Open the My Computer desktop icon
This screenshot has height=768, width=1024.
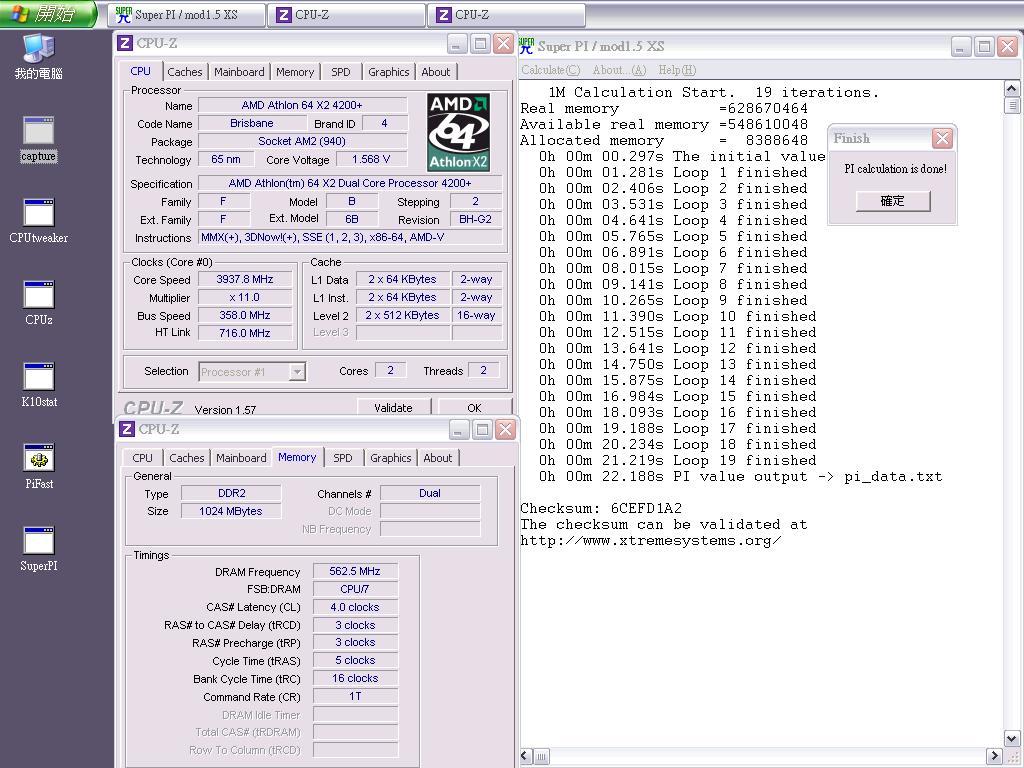pos(39,57)
